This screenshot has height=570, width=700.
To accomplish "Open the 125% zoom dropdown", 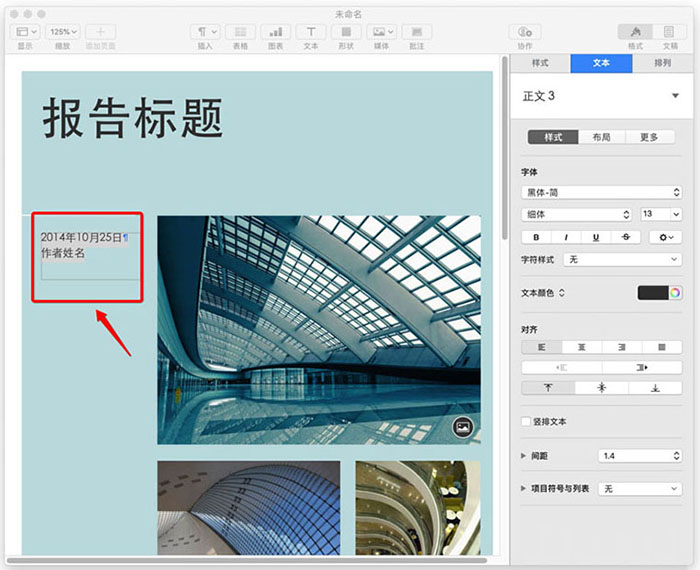I will point(63,32).
